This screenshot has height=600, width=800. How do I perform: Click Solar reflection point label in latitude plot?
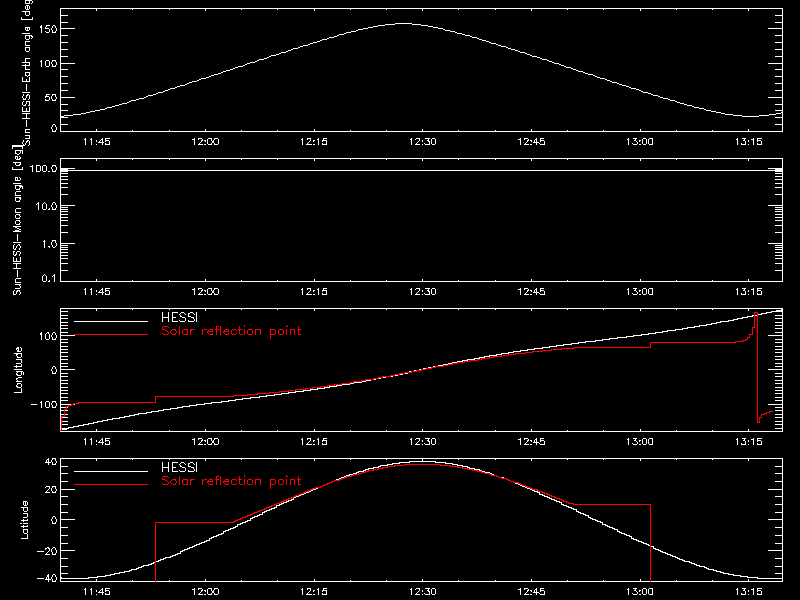click(231, 481)
